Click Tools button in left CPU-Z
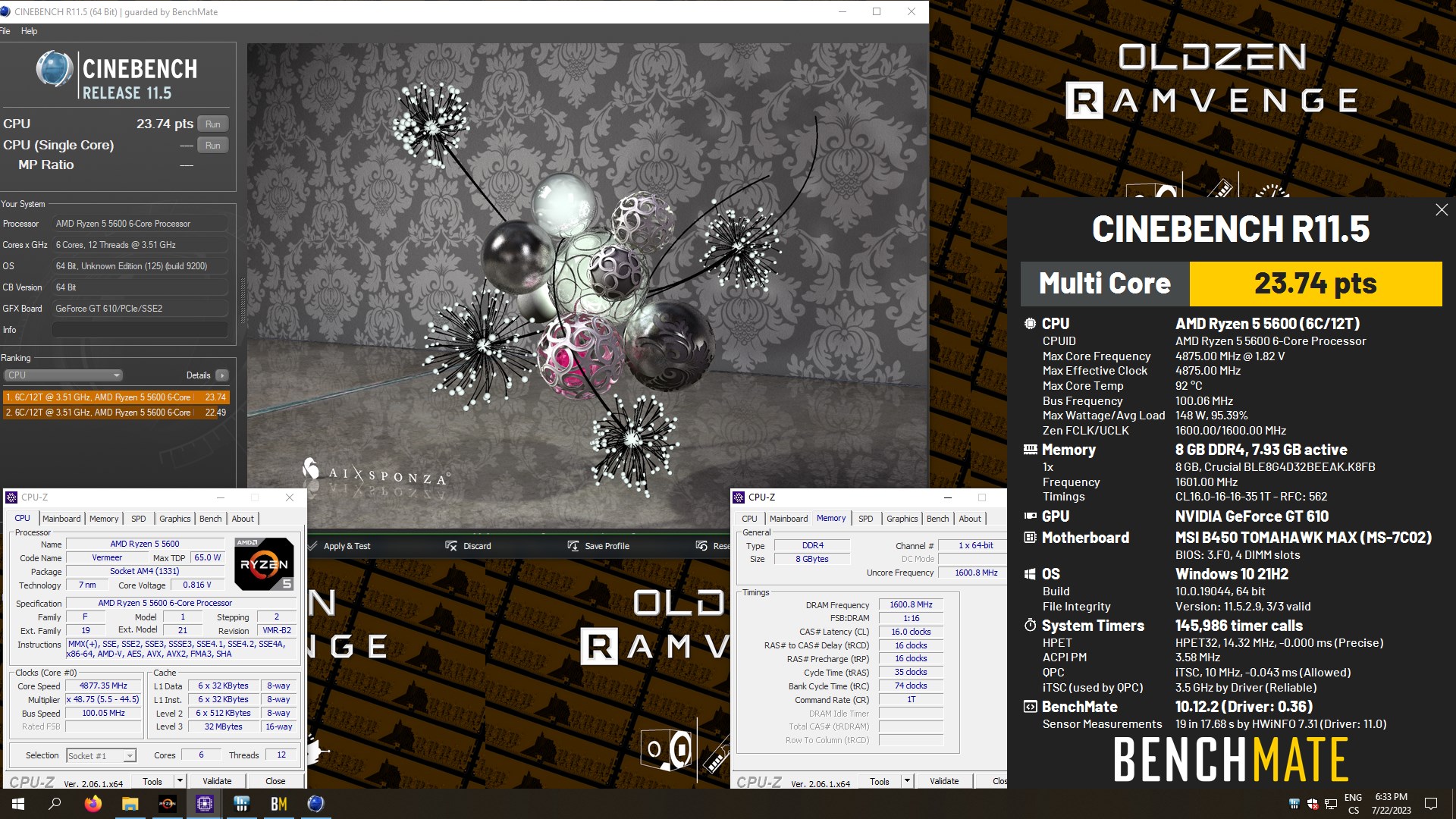 [152, 781]
